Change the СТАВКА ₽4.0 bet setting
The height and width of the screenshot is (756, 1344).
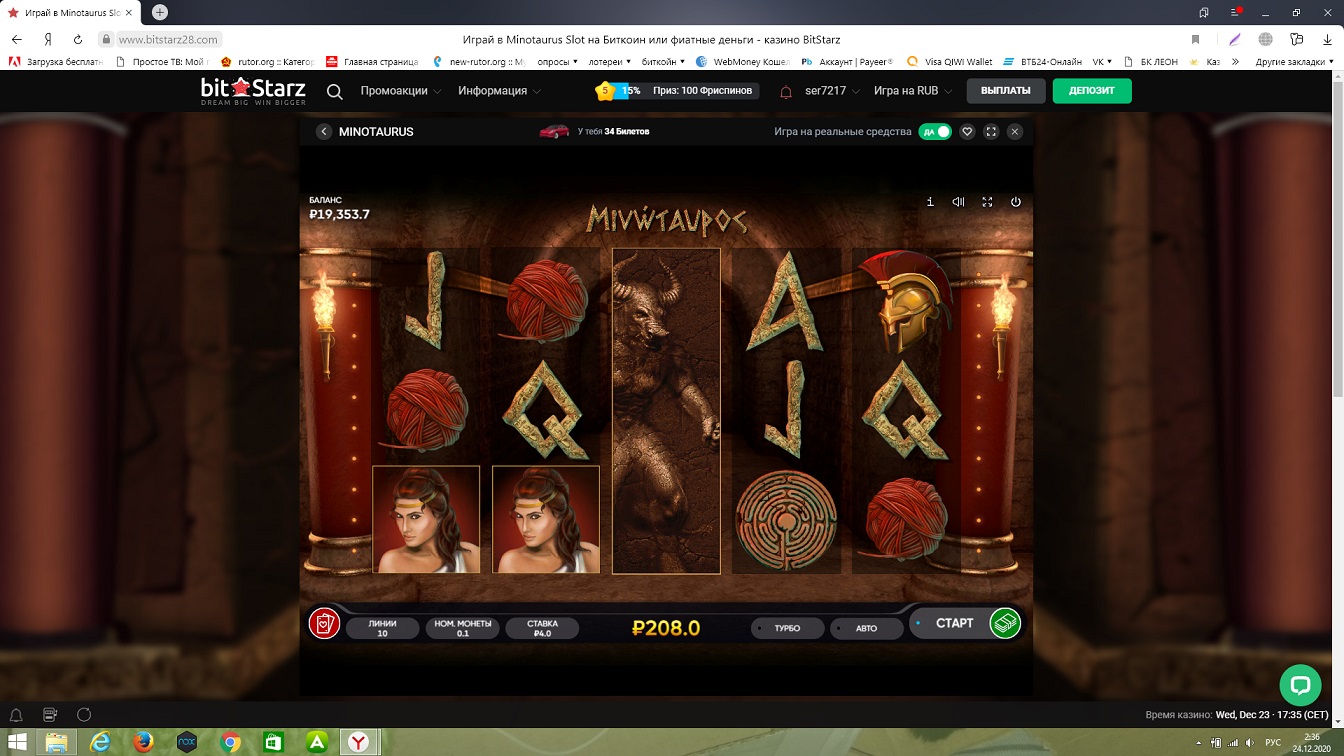pyautogui.click(x=543, y=628)
